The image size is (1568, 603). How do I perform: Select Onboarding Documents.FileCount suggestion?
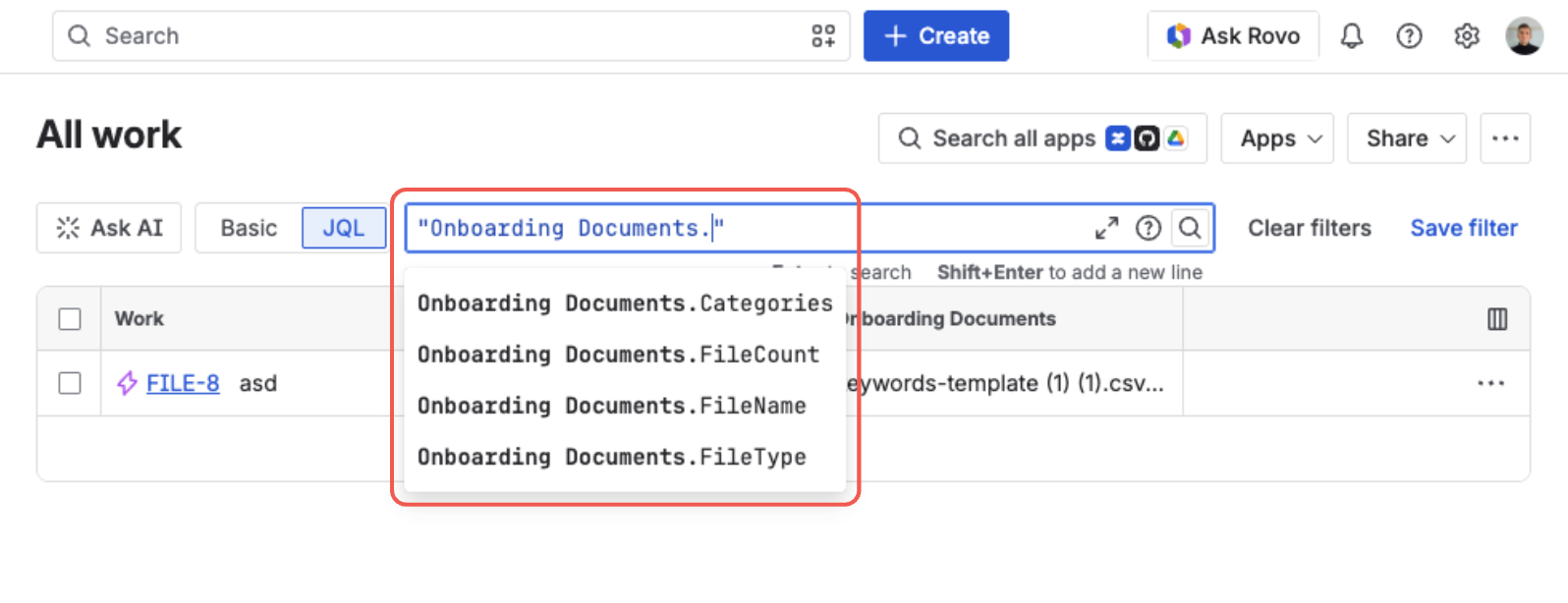625,355
